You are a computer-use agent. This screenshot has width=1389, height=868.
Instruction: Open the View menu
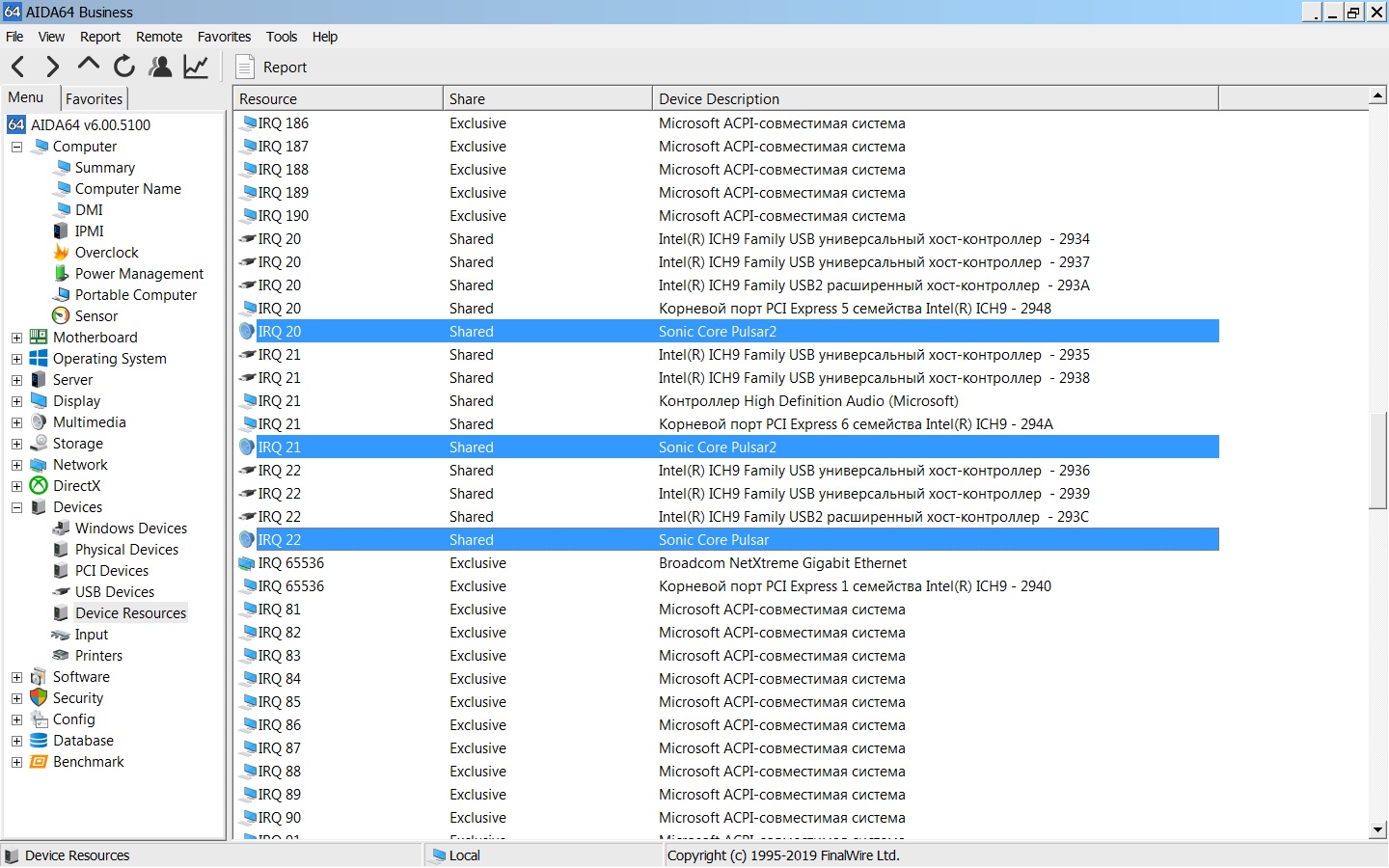click(51, 37)
